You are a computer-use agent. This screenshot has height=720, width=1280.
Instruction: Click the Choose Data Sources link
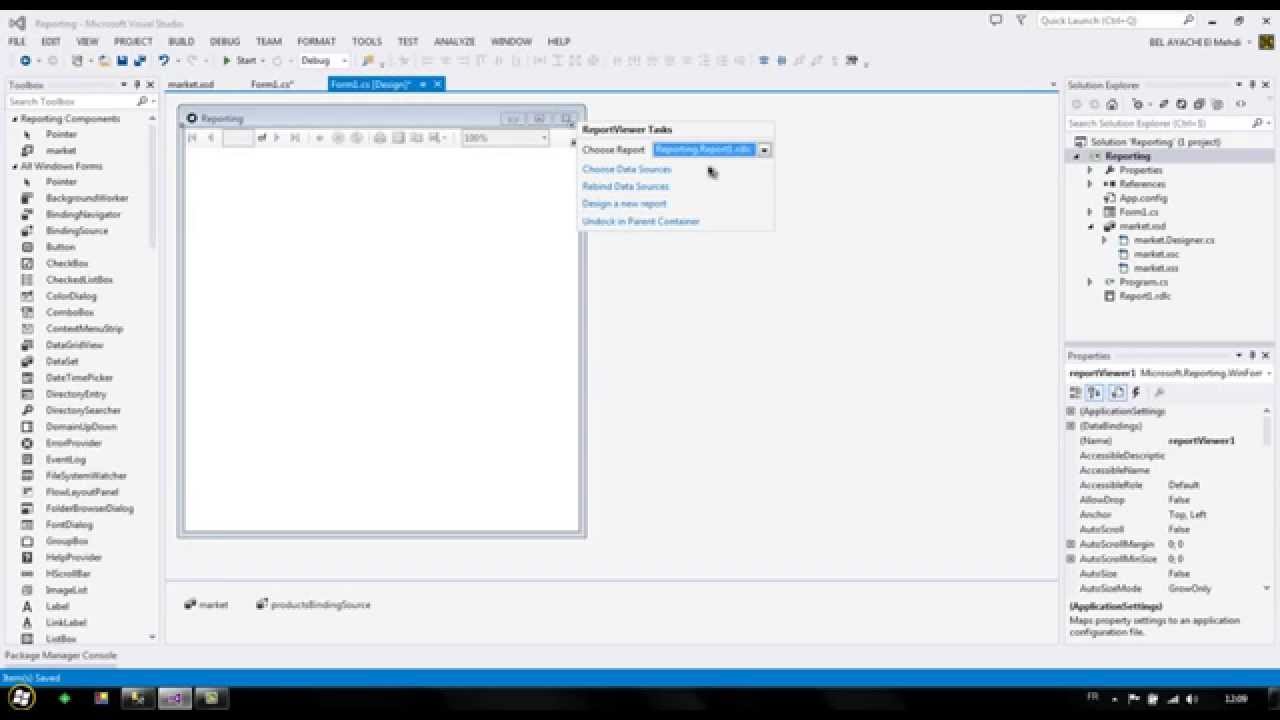[627, 169]
